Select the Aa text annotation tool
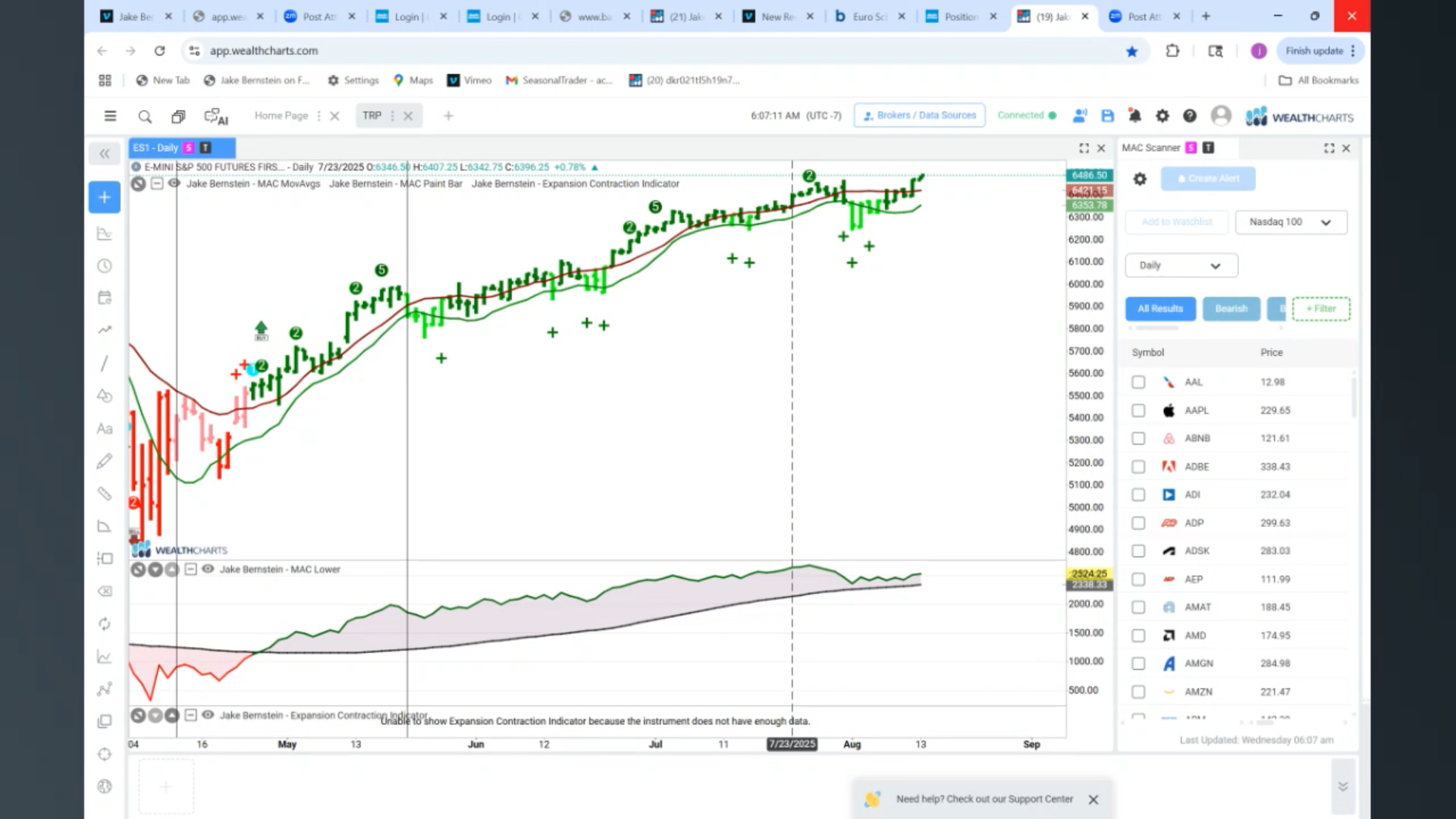This screenshot has height=819, width=1456. [x=105, y=428]
